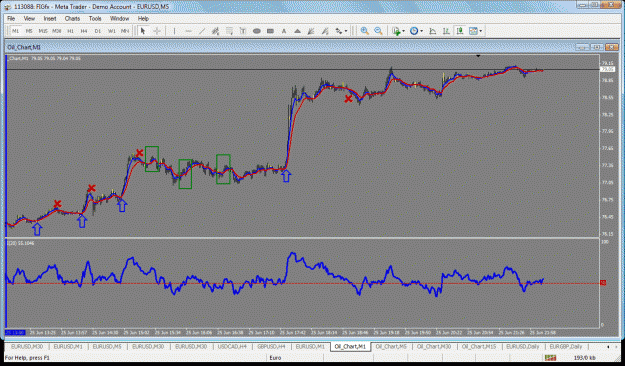Expand the clock periods dropdown arrow
Viewport: 625px width, 366px height.
tap(421, 31)
